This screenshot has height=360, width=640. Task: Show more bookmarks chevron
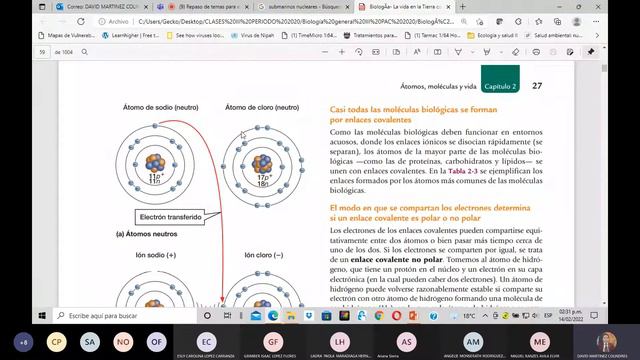(x=597, y=36)
